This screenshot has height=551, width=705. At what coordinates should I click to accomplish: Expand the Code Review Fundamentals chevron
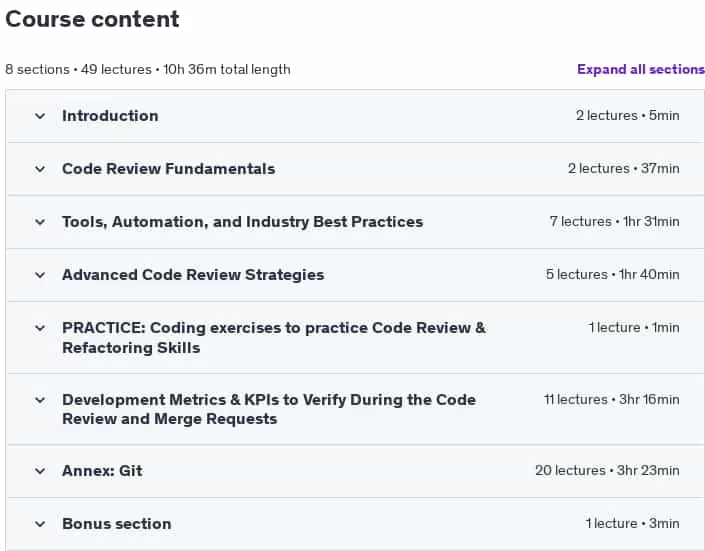[40, 169]
